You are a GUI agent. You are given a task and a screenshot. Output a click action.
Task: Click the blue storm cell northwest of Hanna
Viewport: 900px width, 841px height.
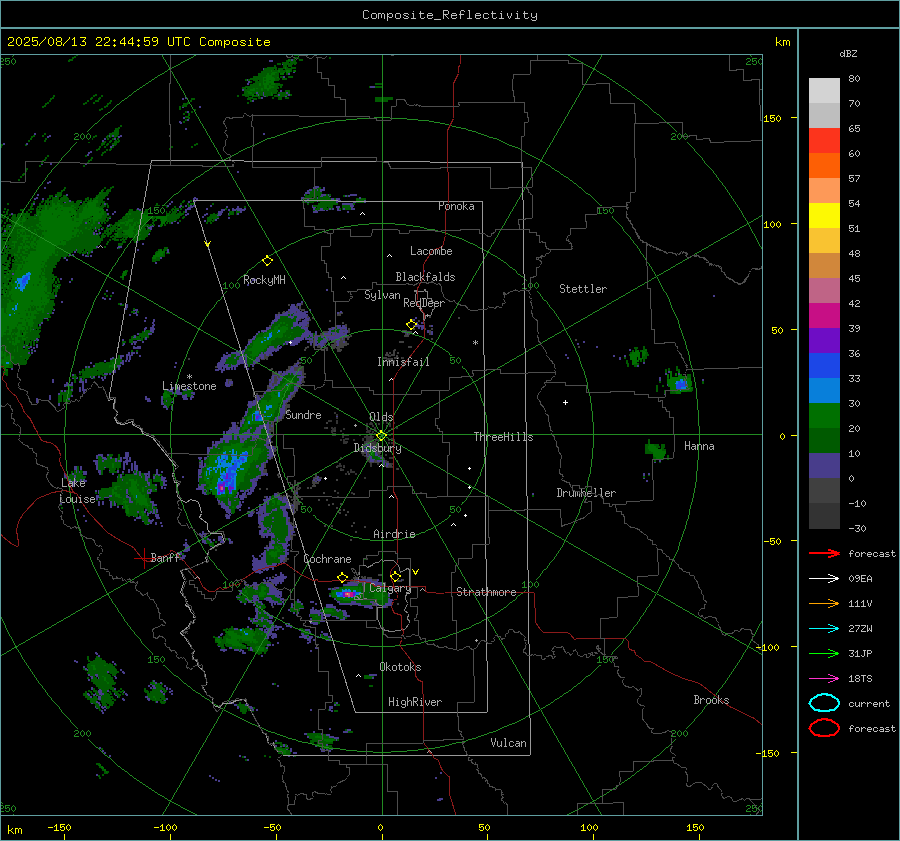(x=681, y=383)
